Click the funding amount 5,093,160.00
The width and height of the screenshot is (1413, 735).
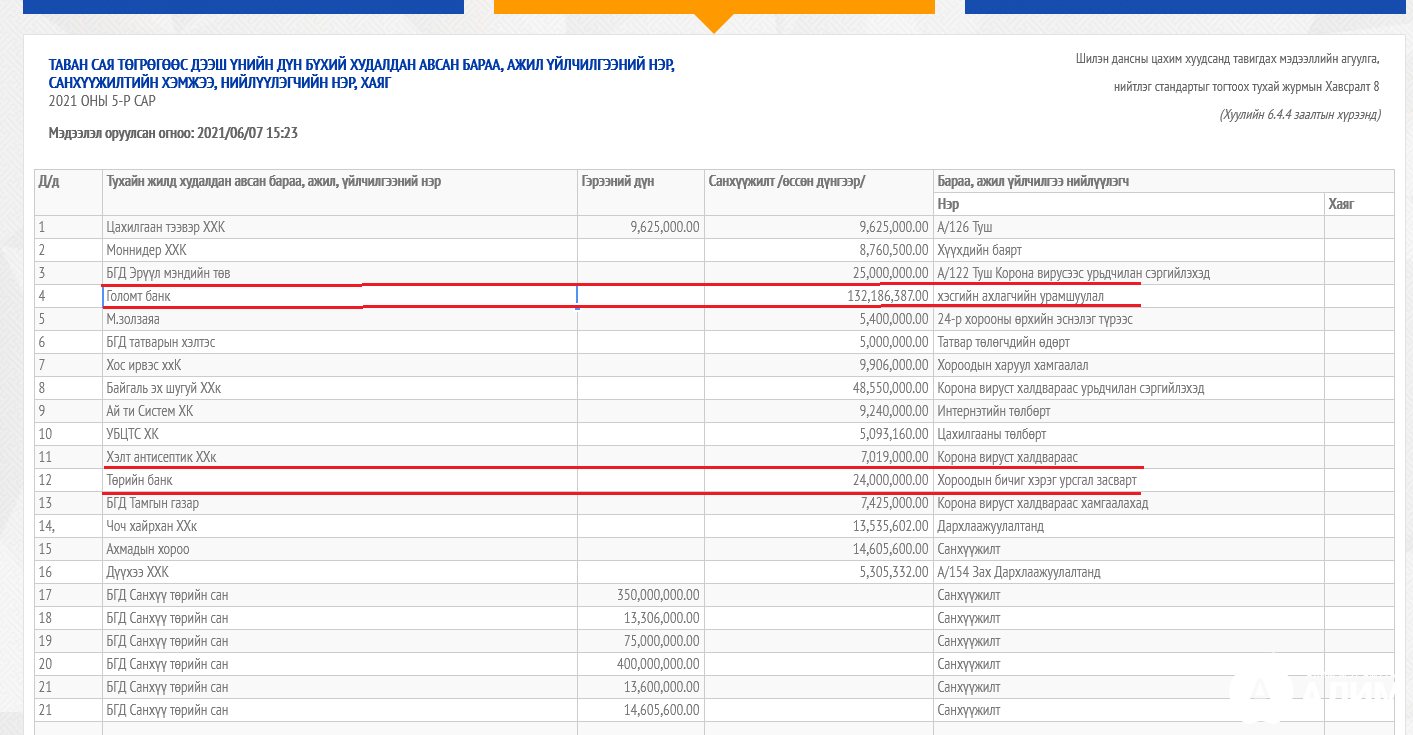tap(894, 434)
